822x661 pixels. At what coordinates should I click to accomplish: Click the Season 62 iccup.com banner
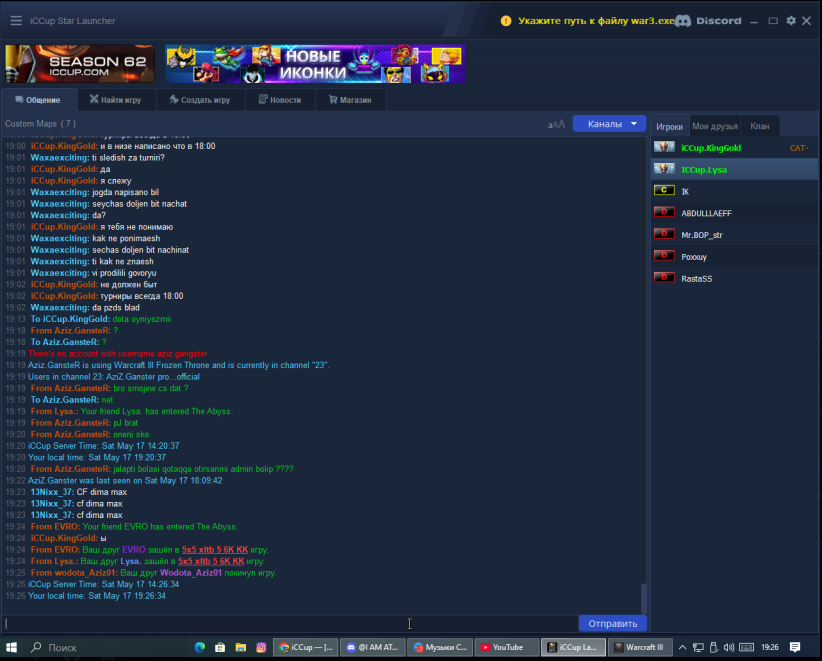pos(80,64)
